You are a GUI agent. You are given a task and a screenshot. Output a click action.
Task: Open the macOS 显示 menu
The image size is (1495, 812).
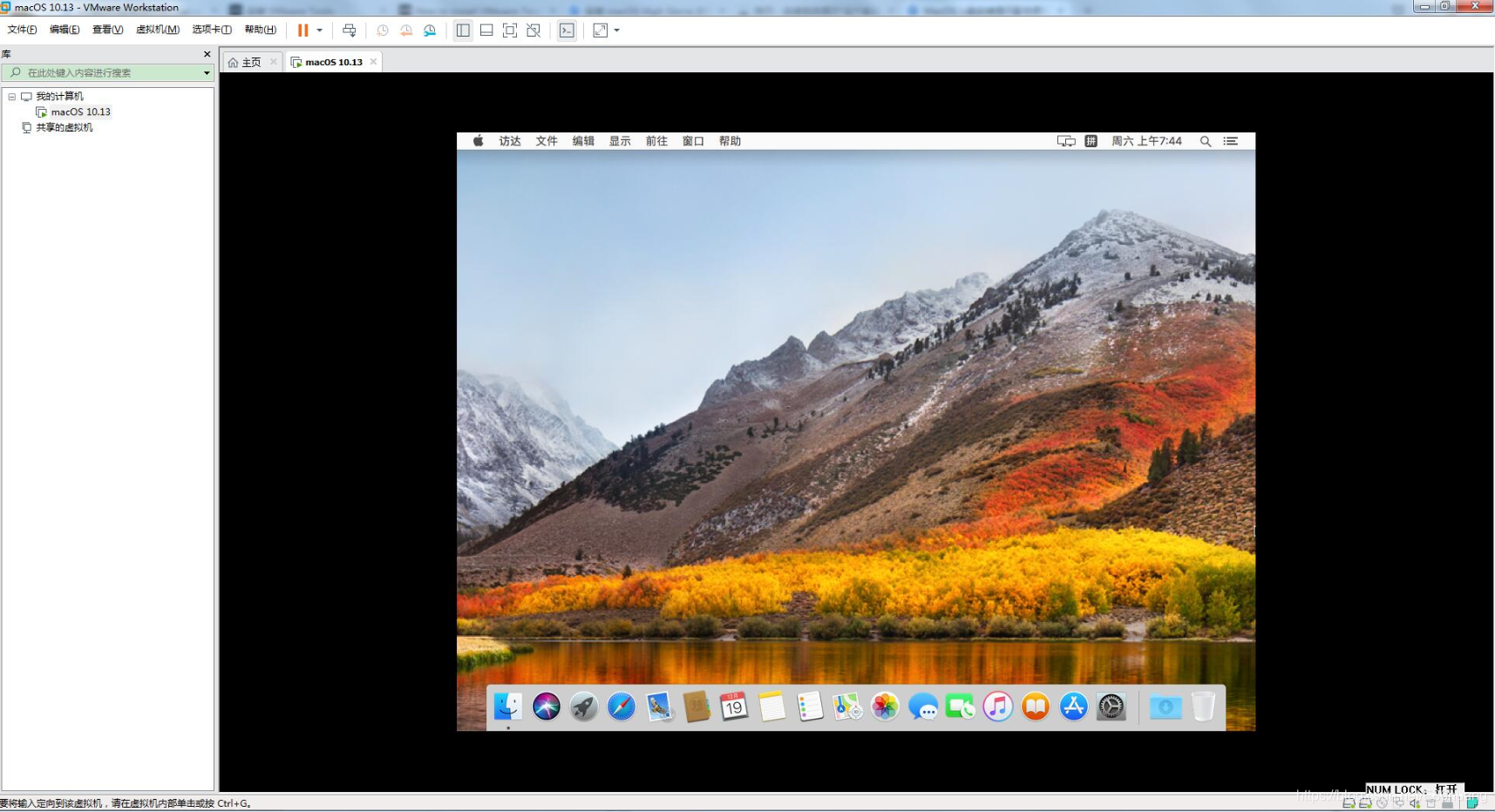click(620, 141)
